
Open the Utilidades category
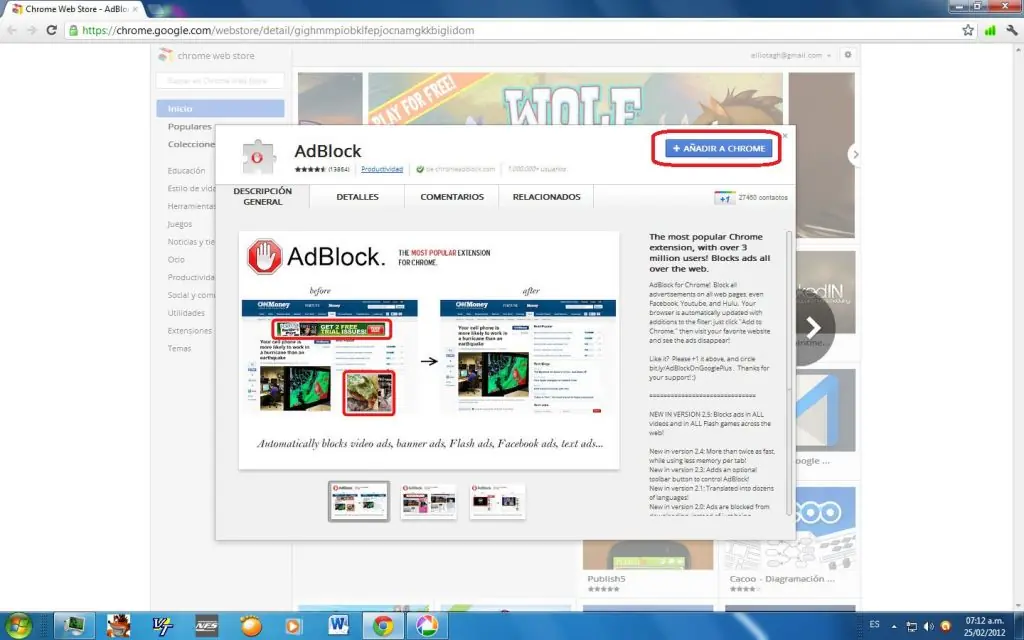point(186,313)
